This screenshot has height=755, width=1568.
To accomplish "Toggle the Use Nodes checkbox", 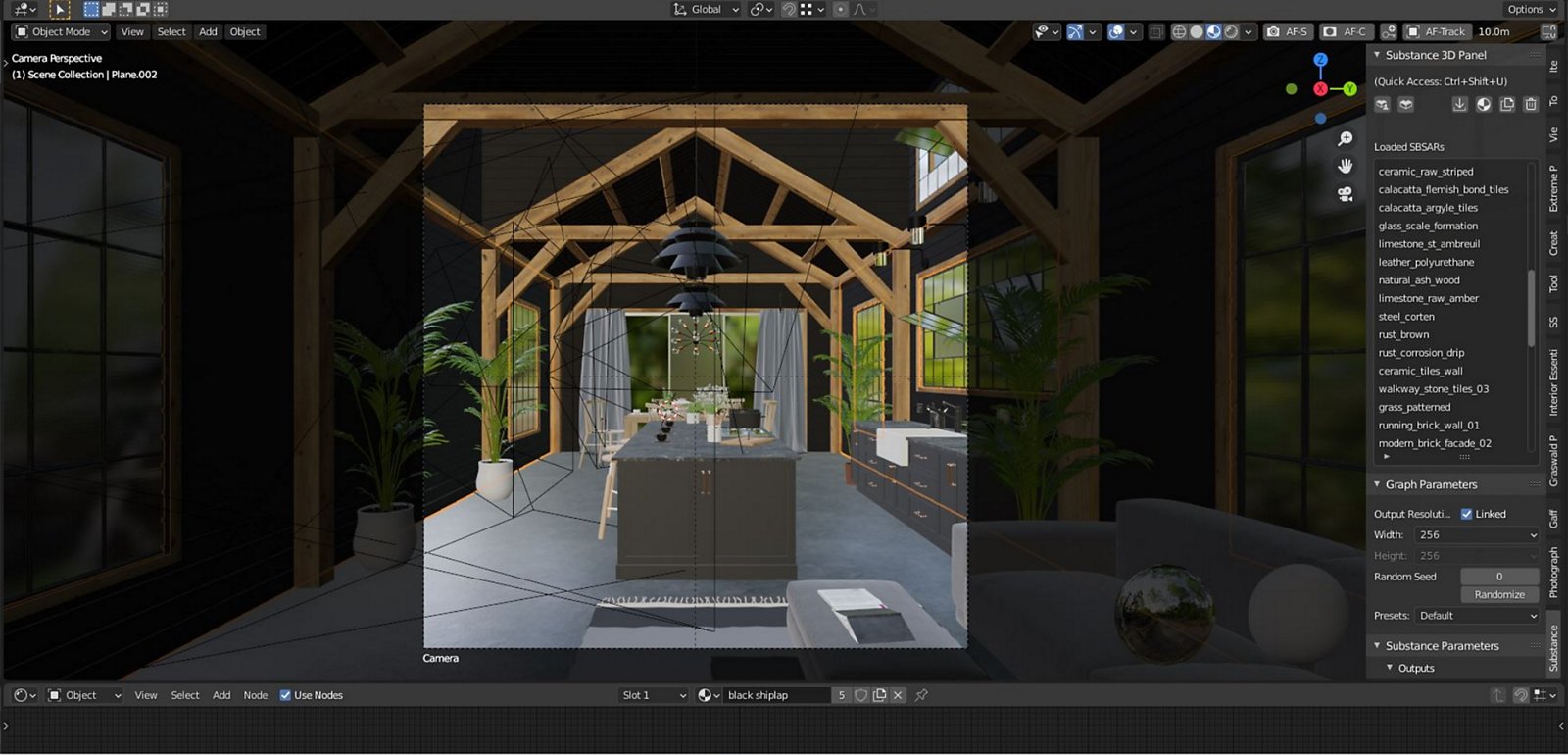I will (x=285, y=695).
